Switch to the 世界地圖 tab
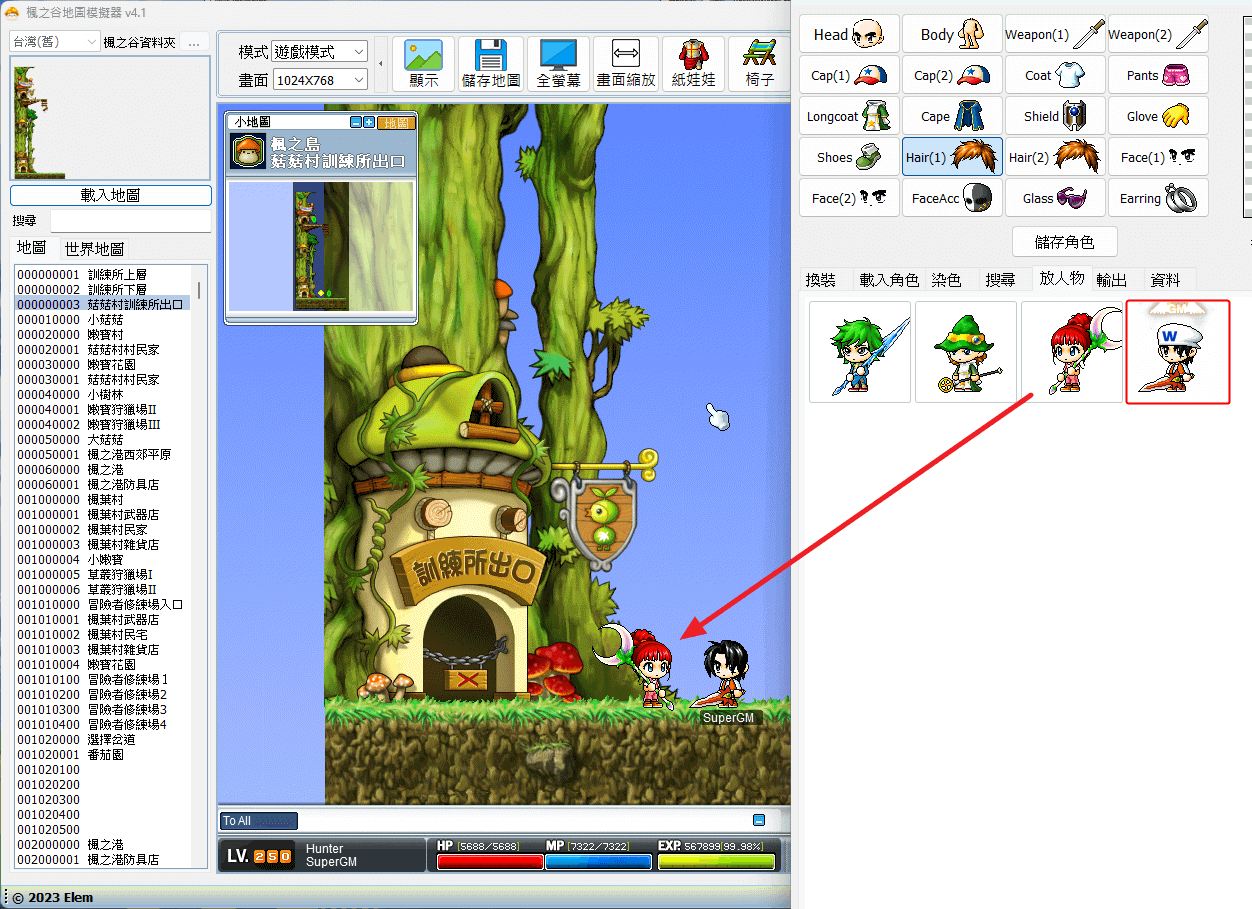1252x909 pixels. coord(94,248)
